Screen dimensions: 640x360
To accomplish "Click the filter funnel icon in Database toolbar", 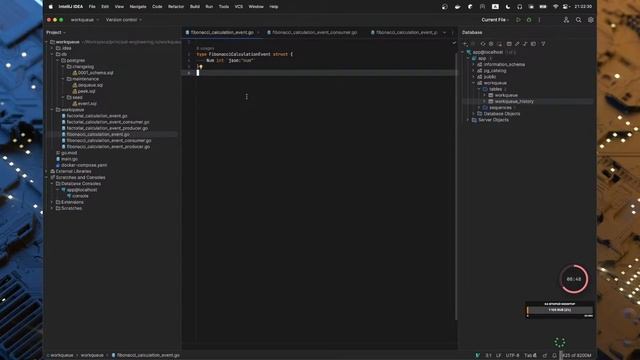I will [543, 44].
